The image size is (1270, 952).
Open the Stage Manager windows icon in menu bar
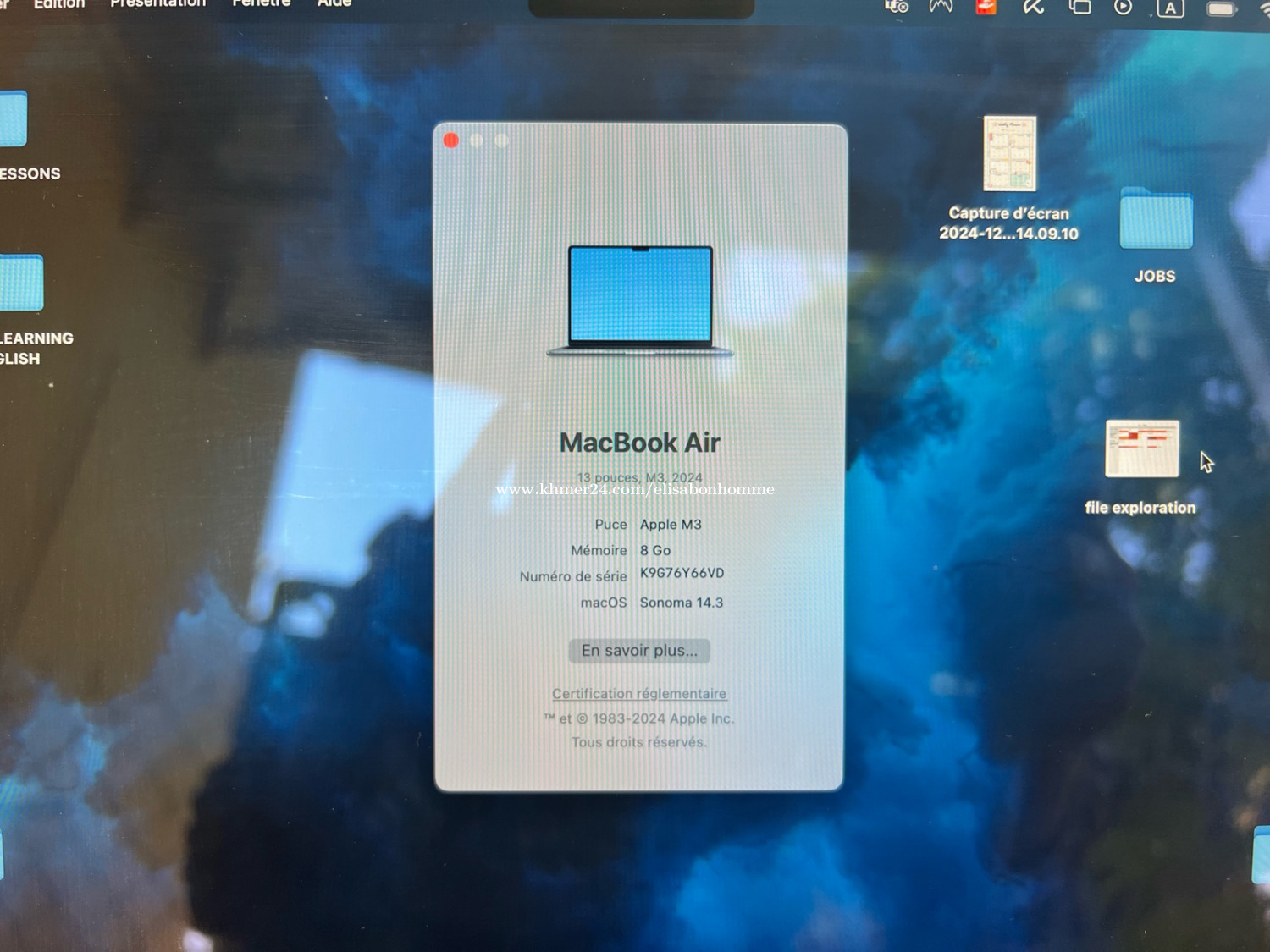tap(1079, 7)
